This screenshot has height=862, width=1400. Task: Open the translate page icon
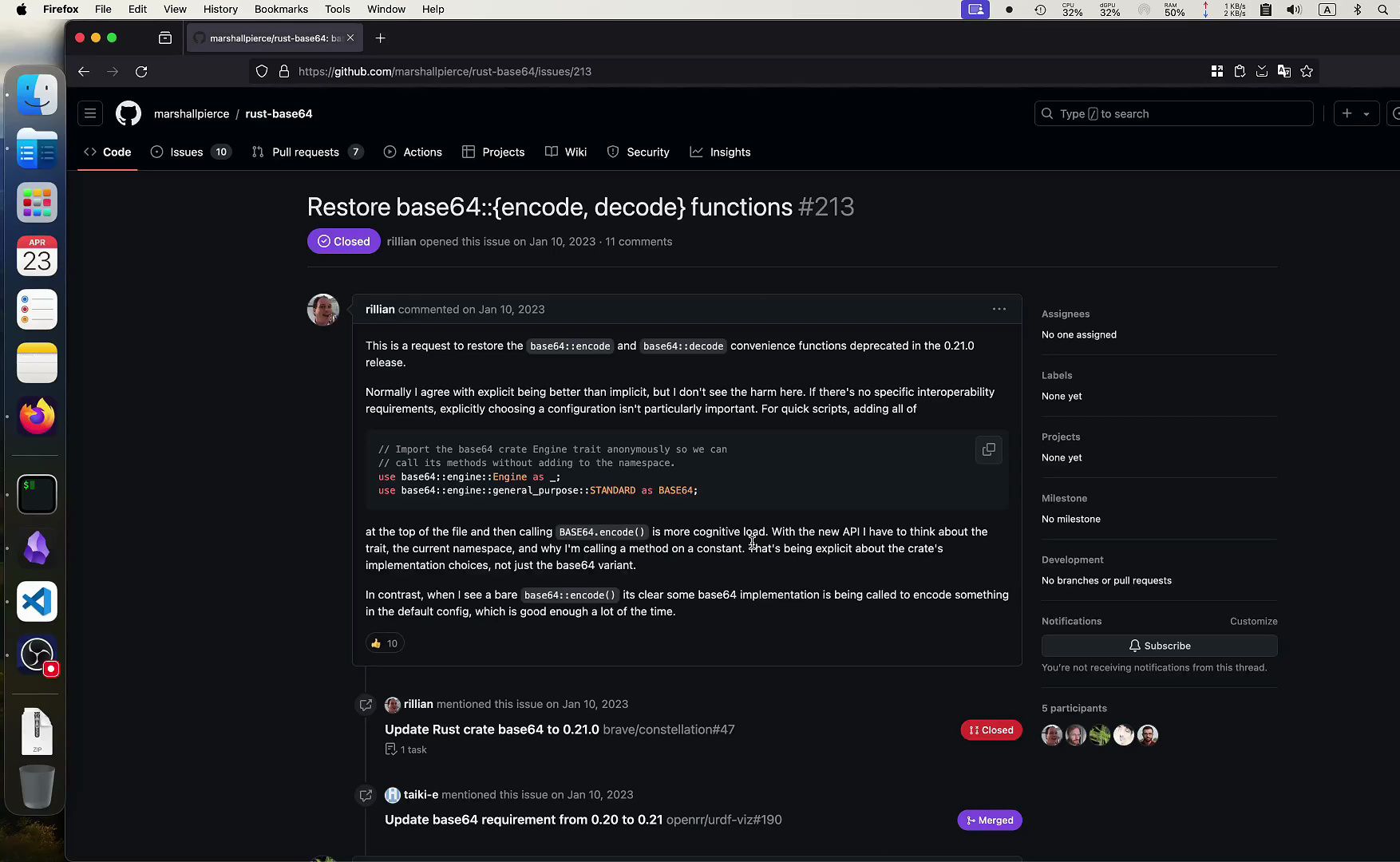coord(1284,71)
